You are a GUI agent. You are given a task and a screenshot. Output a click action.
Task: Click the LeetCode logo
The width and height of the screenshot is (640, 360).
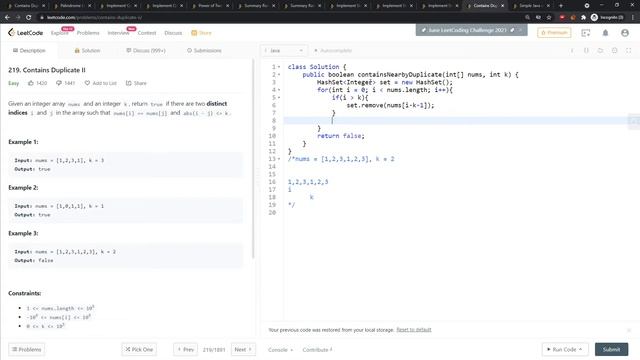coord(25,33)
